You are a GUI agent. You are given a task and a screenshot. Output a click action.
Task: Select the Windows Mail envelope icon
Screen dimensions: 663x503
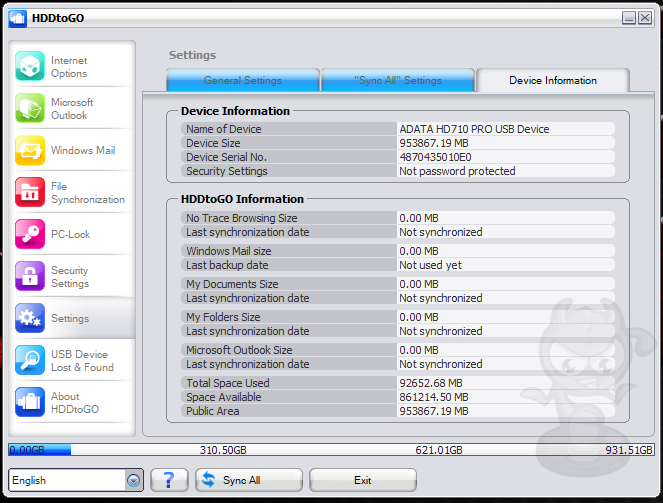[x=30, y=150]
